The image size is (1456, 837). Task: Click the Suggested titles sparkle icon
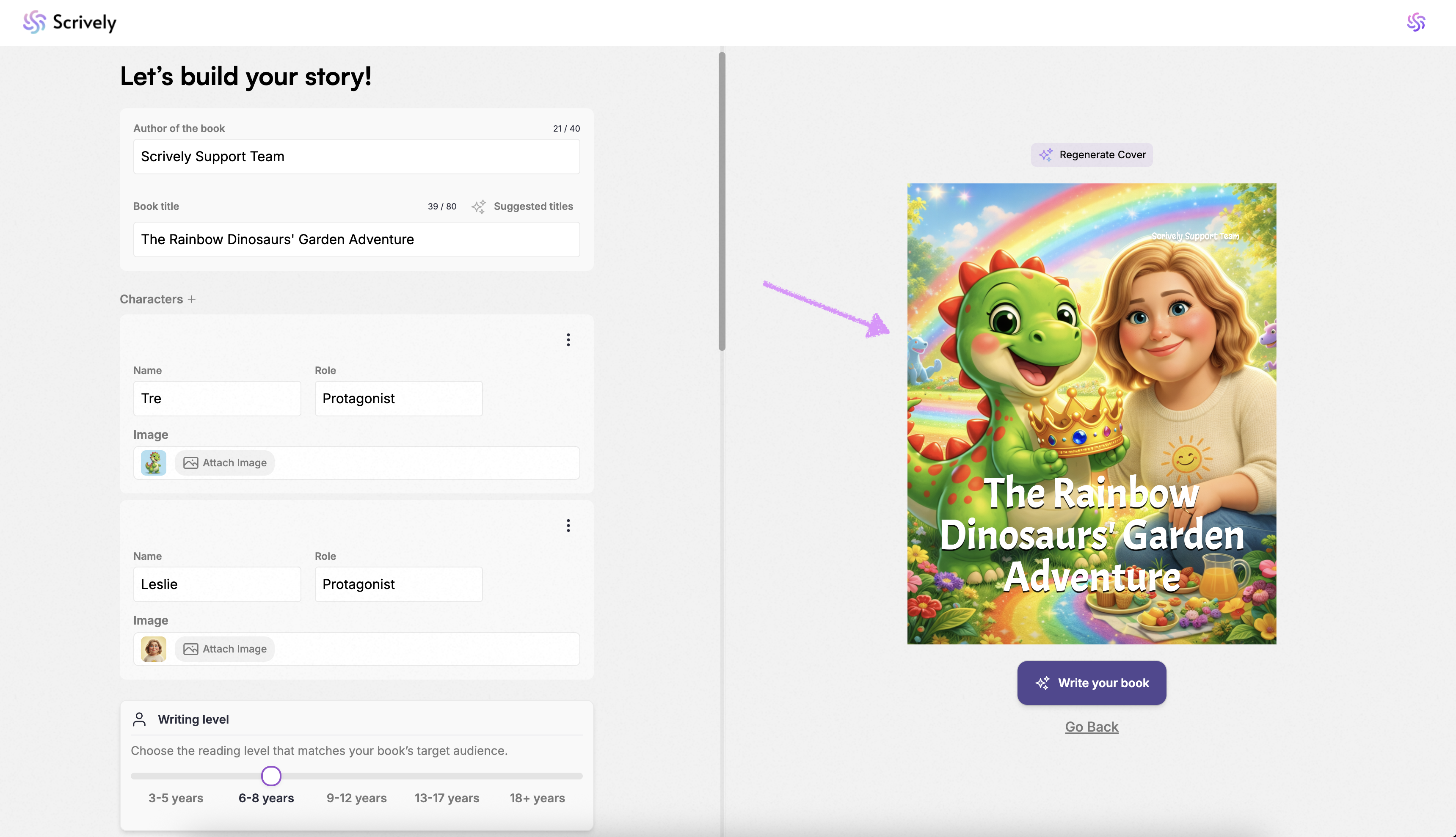pos(479,206)
